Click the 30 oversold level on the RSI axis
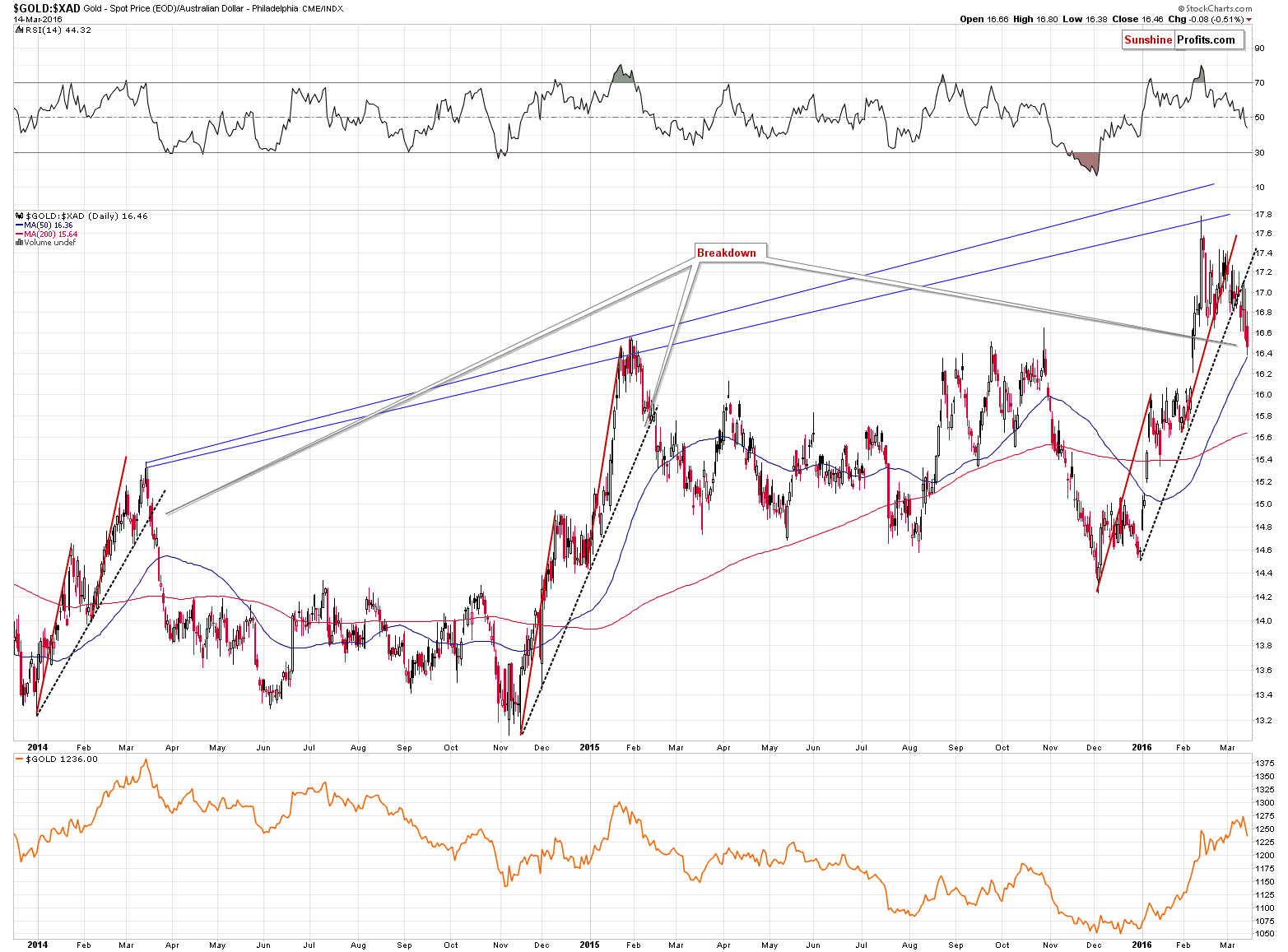The height and width of the screenshot is (952, 1288). 1259,153
